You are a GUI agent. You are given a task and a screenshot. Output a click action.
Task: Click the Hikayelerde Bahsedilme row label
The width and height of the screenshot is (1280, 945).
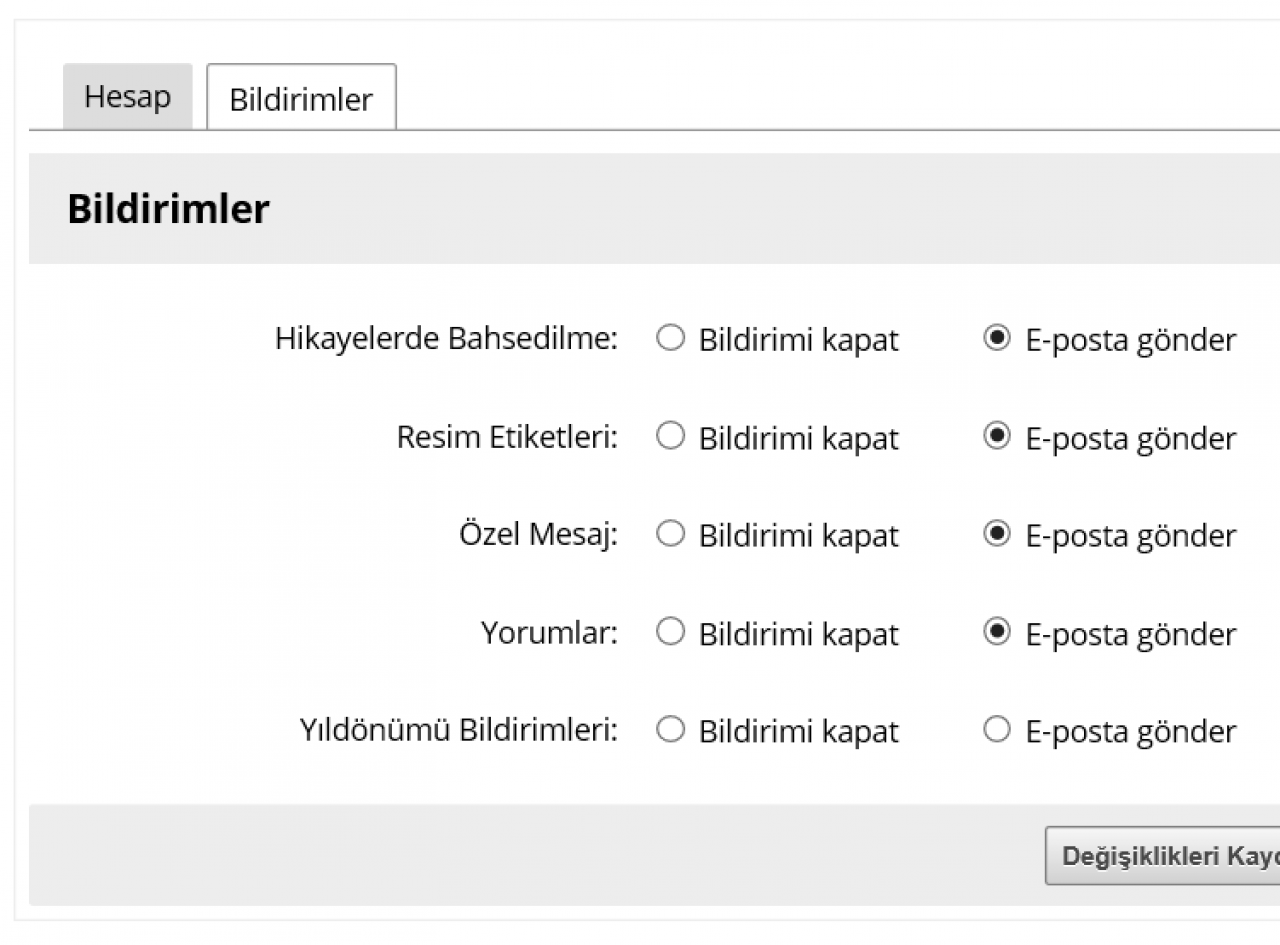click(x=446, y=339)
